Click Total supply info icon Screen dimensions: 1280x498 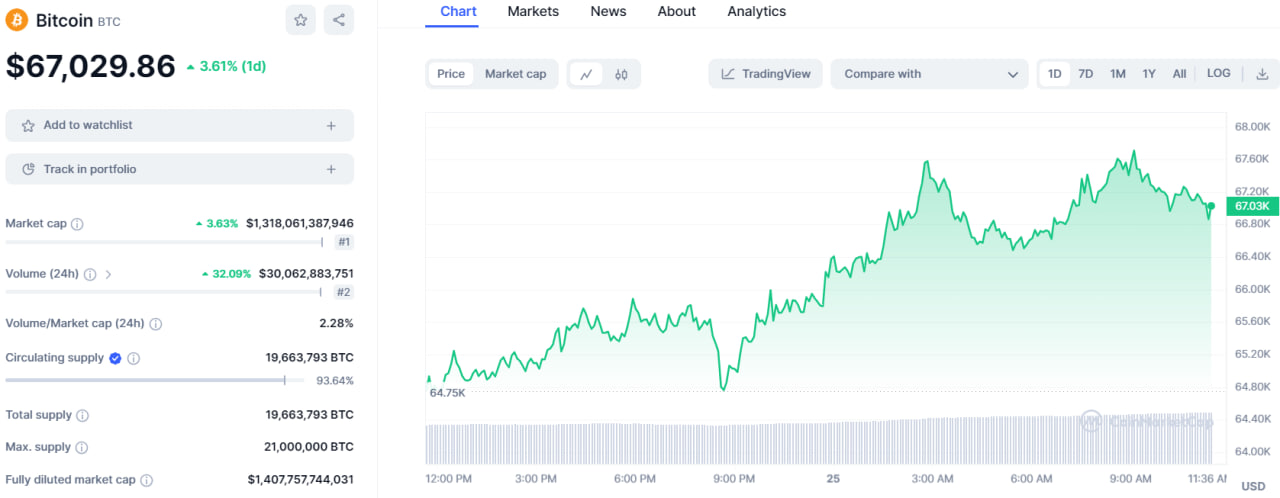click(x=83, y=415)
